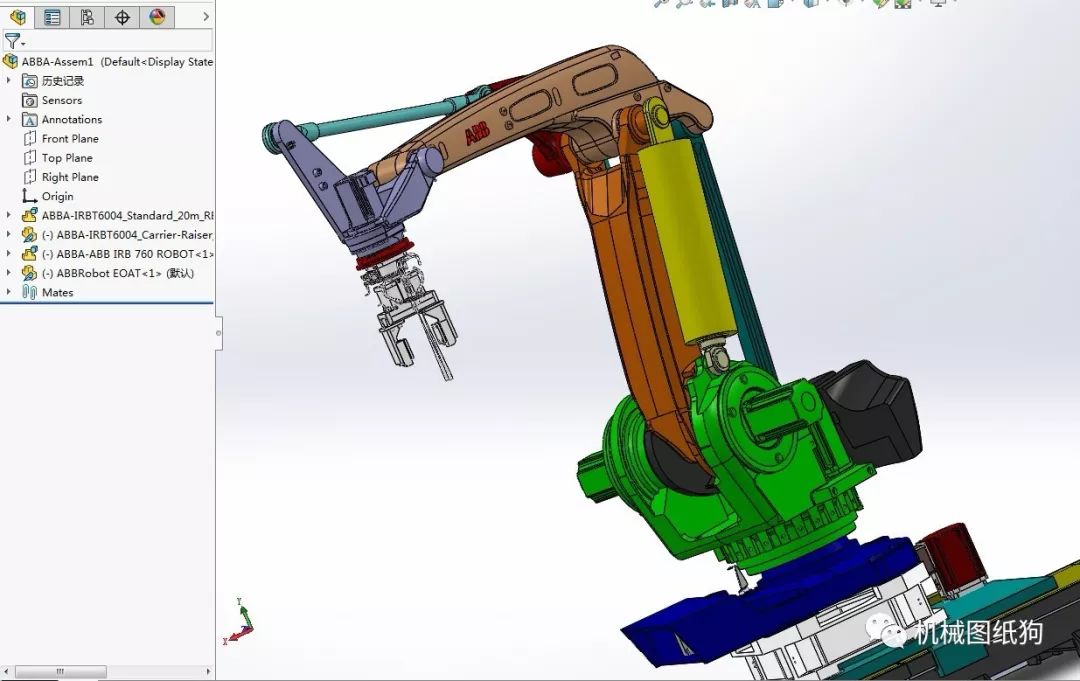Expand the ABBRobot EOAT<1> component
Viewport: 1080px width, 681px height.
[8, 273]
